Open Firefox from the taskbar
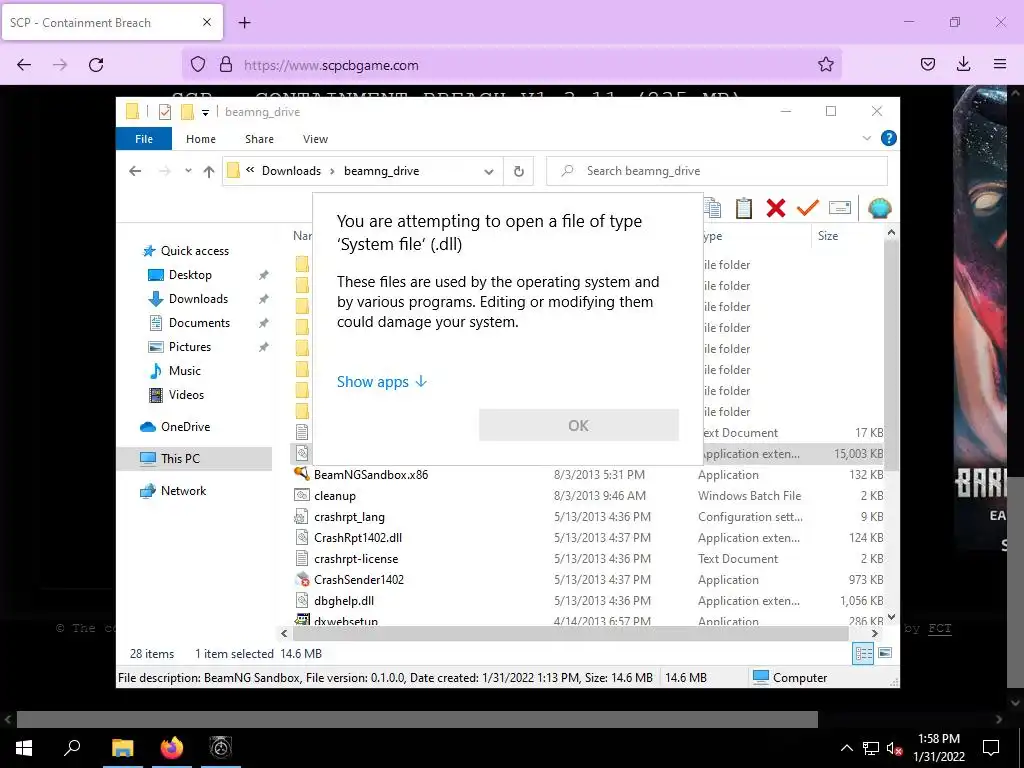Screen dimensions: 1024x768 pyautogui.click(x=172, y=748)
